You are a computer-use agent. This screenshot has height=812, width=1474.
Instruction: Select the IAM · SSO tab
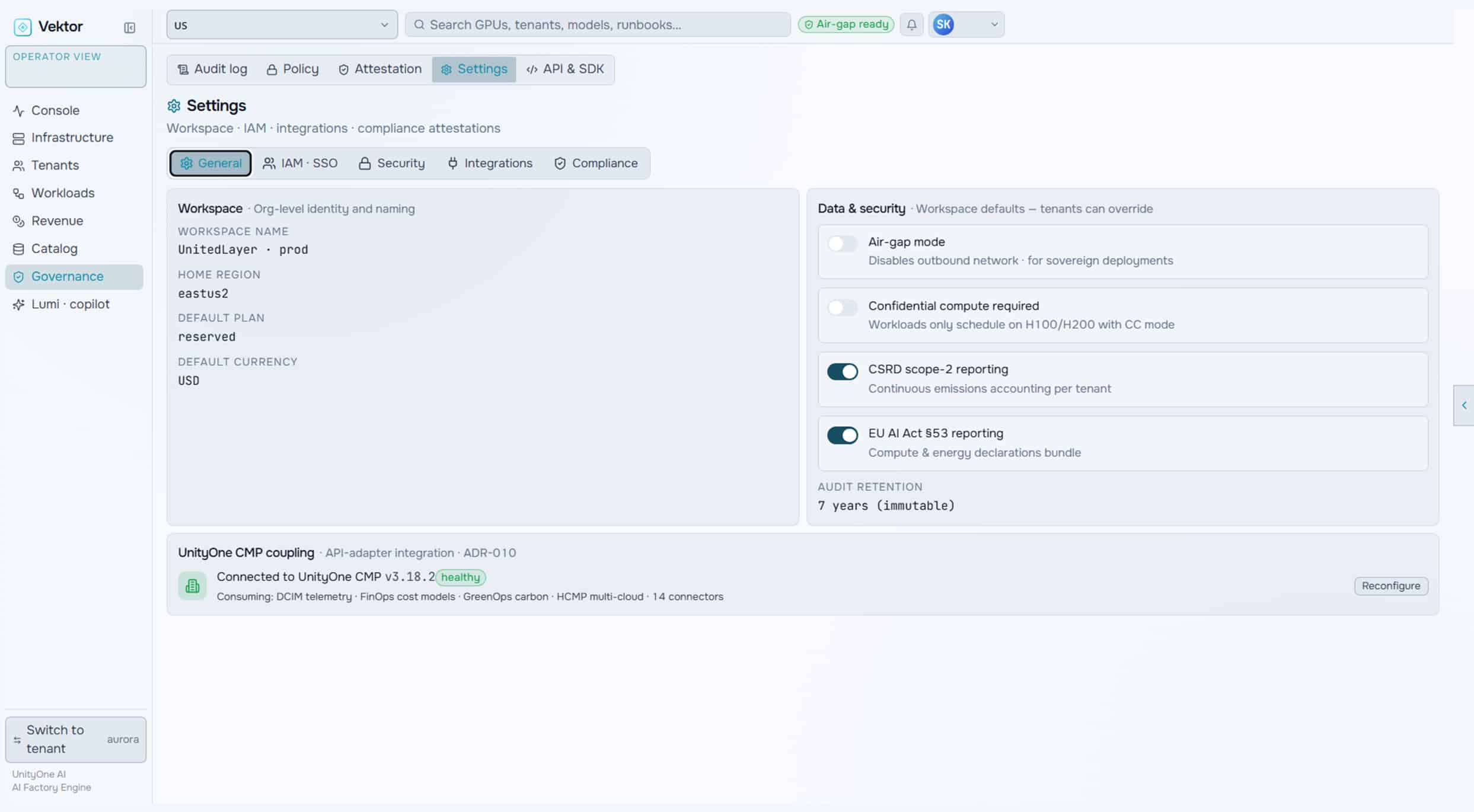(x=300, y=163)
